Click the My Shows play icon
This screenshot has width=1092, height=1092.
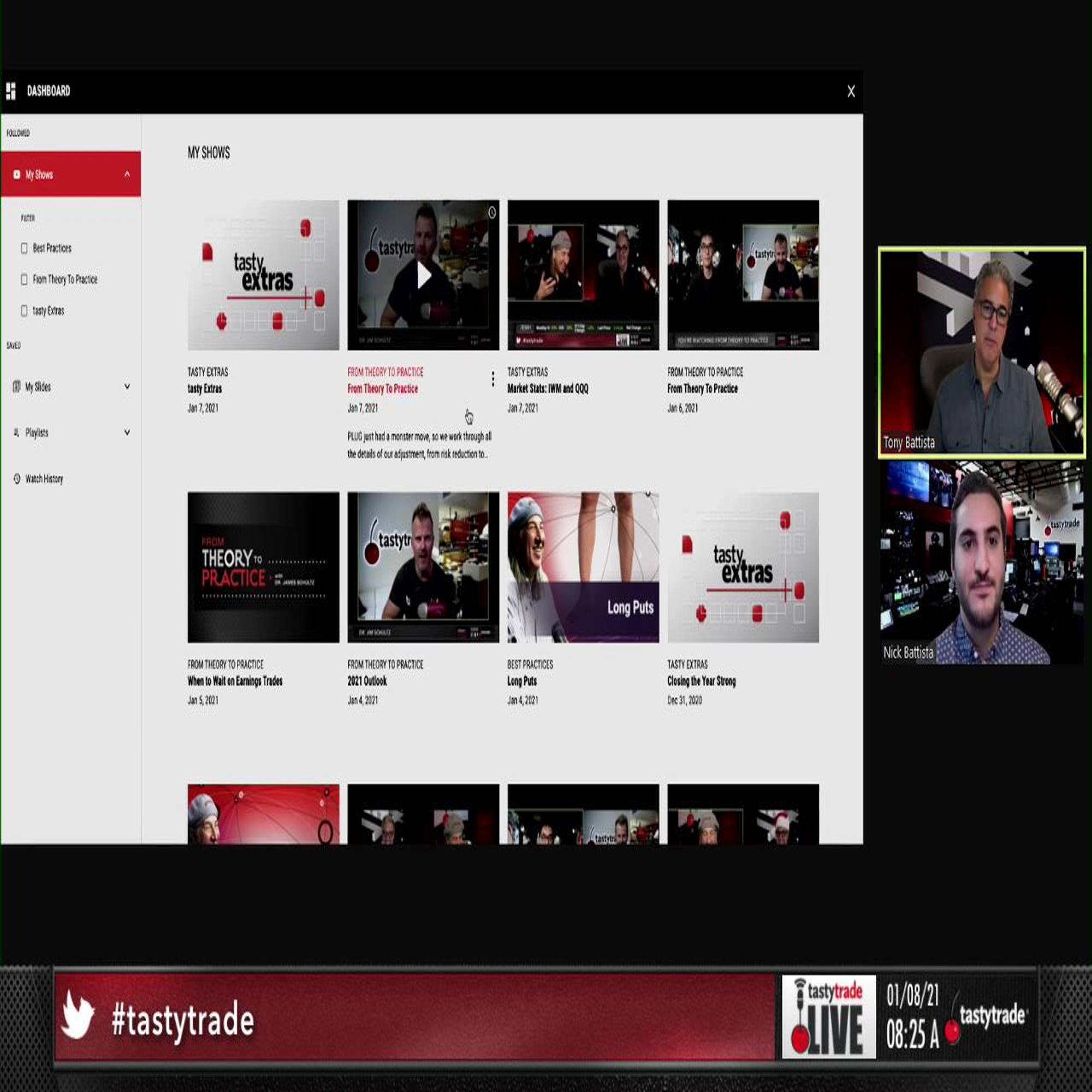(x=17, y=175)
